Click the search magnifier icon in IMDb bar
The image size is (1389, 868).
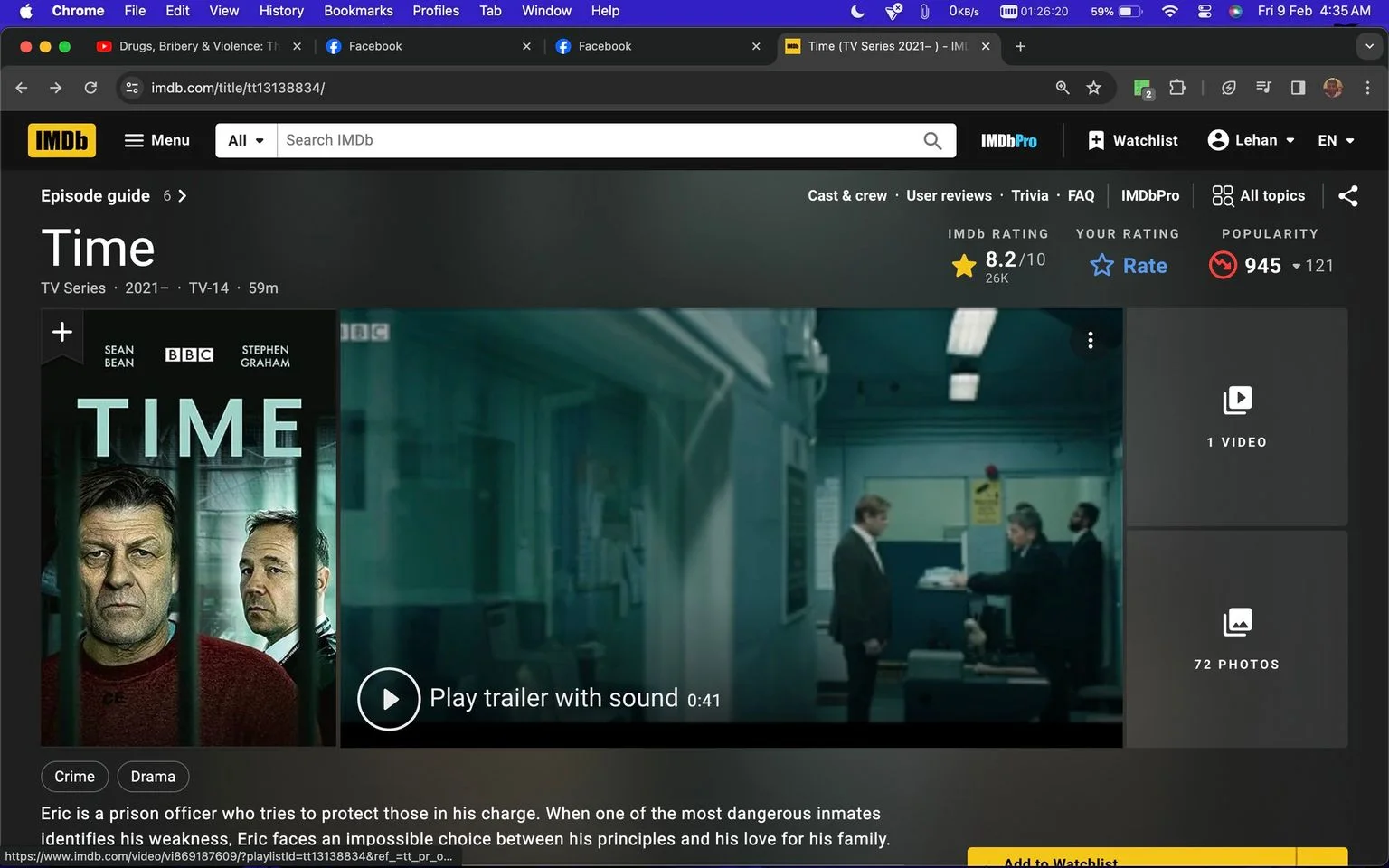pyautogui.click(x=932, y=140)
